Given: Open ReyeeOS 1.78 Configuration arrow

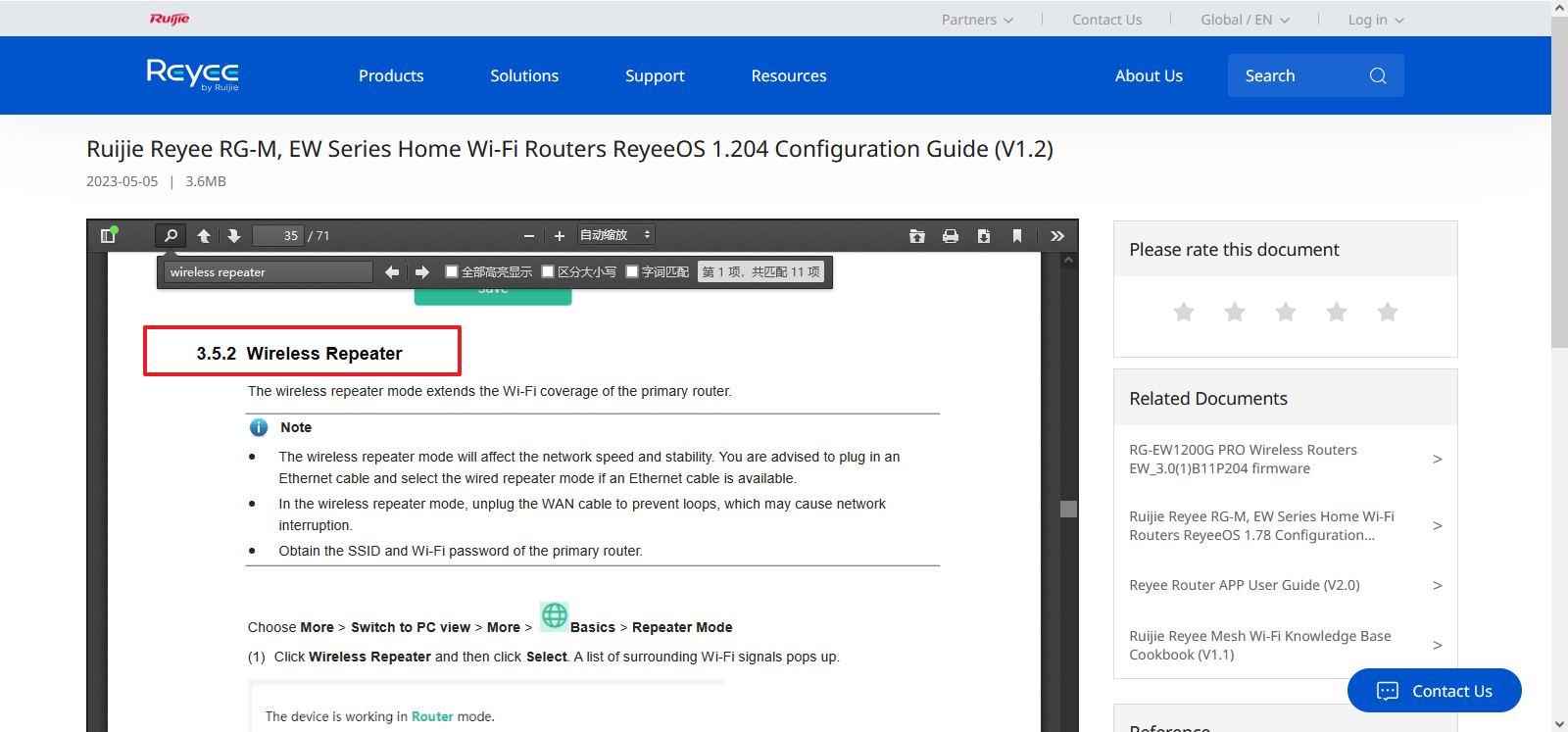Looking at the screenshot, I should [x=1438, y=525].
